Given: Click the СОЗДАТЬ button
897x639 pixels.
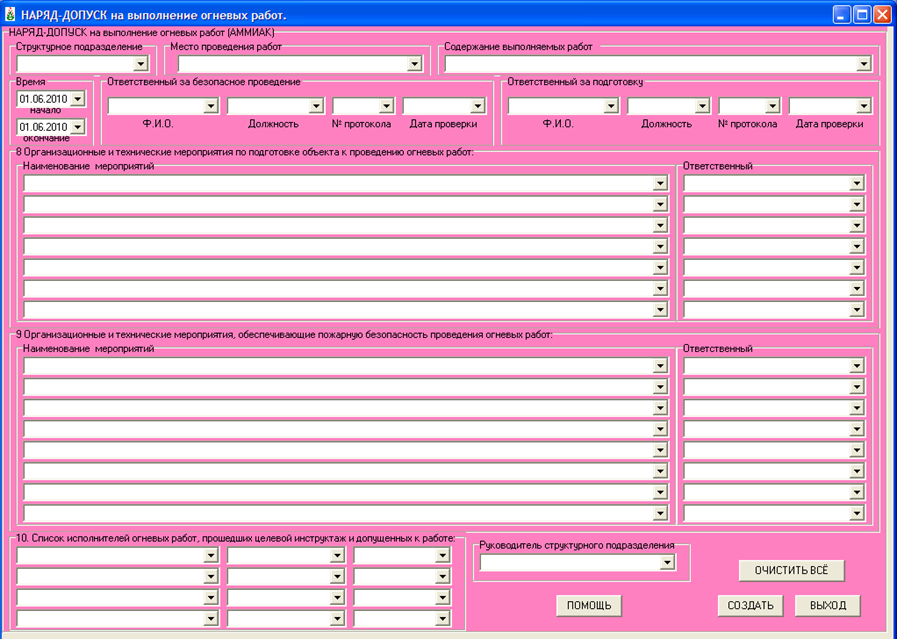Looking at the screenshot, I should coord(751,605).
